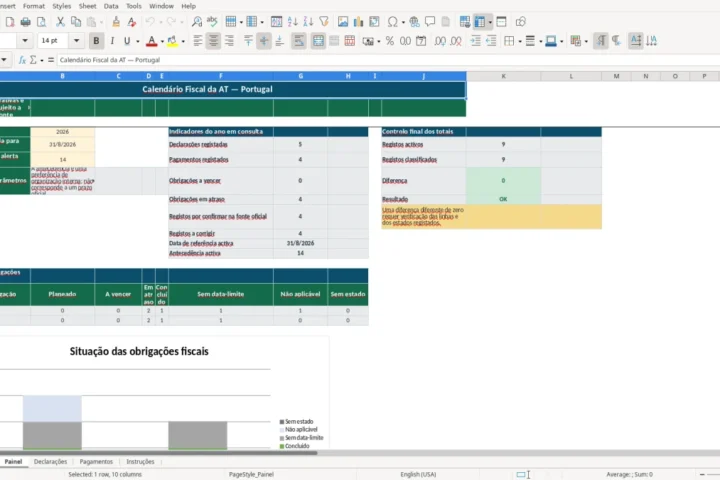
Task: Apply blue background color swatch
Action: [x=551, y=41]
